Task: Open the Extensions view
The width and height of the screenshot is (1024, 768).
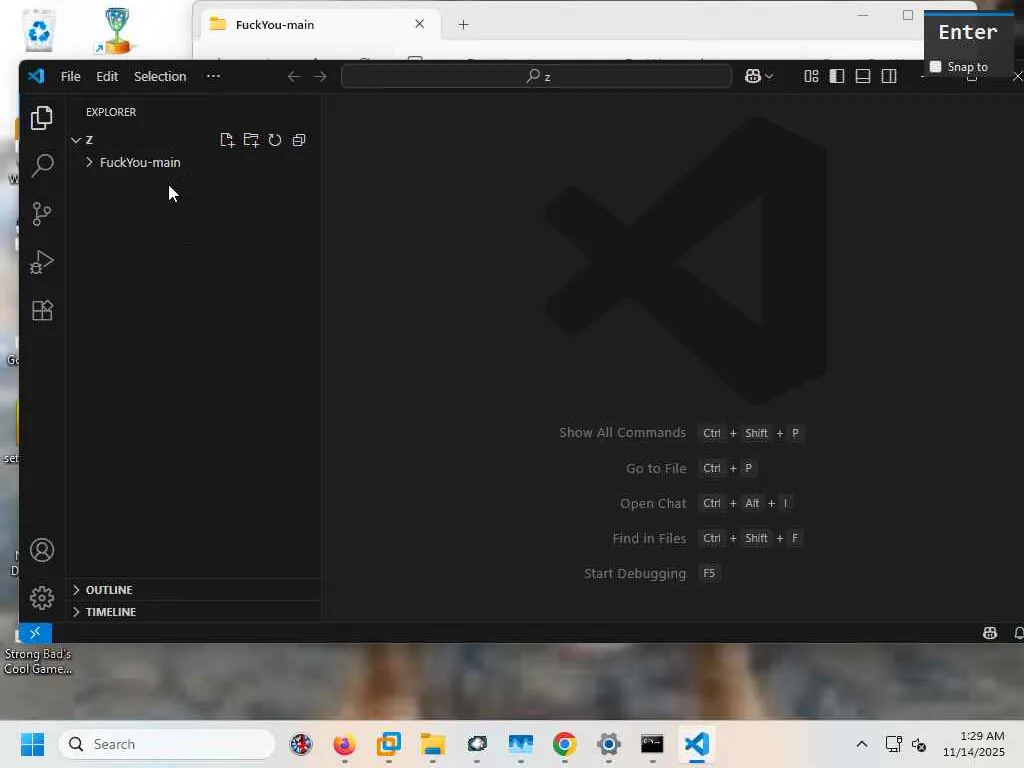Action: (42, 310)
